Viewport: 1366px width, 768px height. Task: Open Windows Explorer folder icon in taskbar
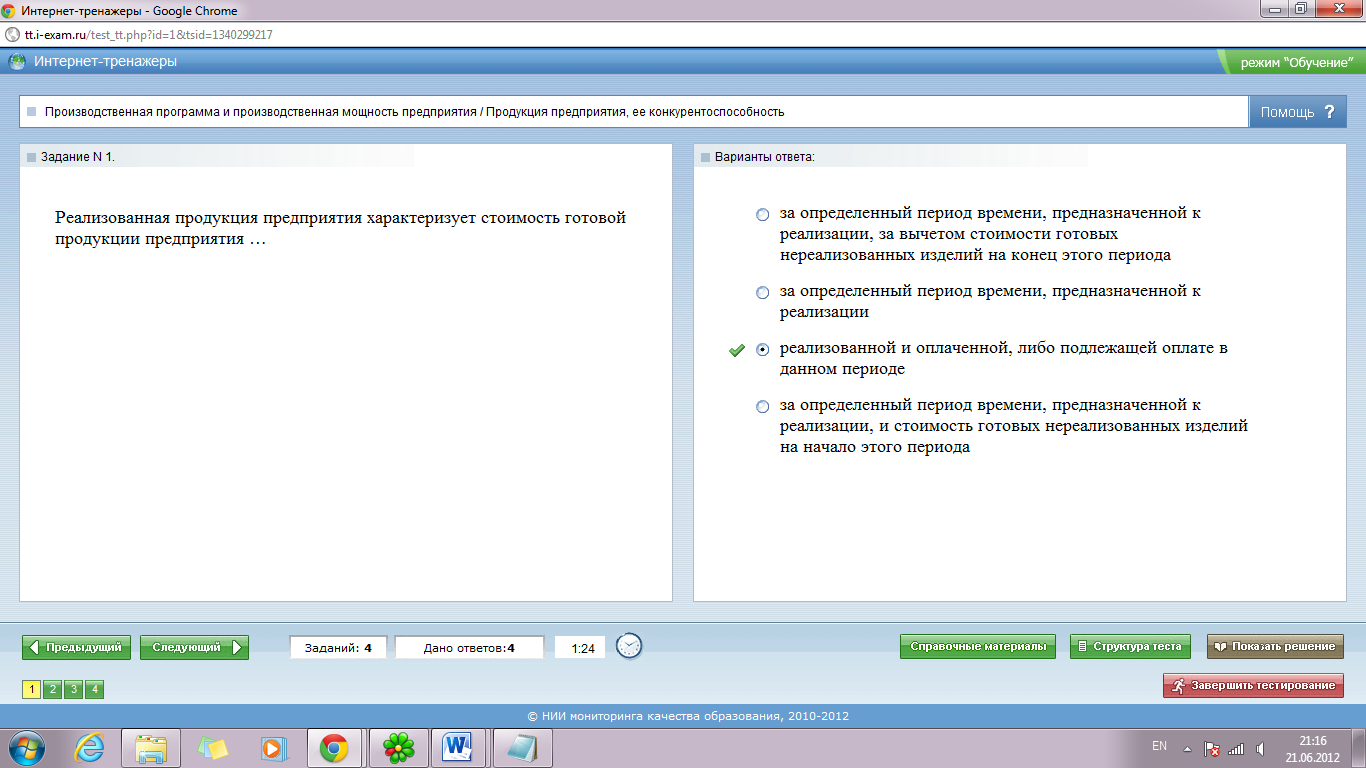(151, 748)
